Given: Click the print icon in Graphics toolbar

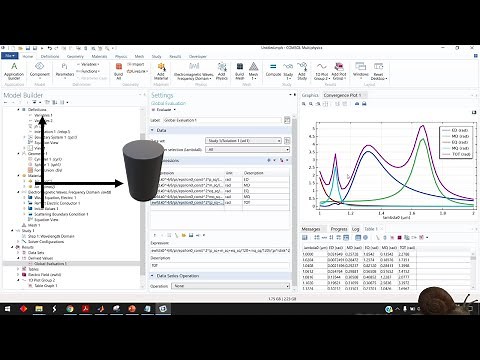Looking at the screenshot, I should 364,104.
